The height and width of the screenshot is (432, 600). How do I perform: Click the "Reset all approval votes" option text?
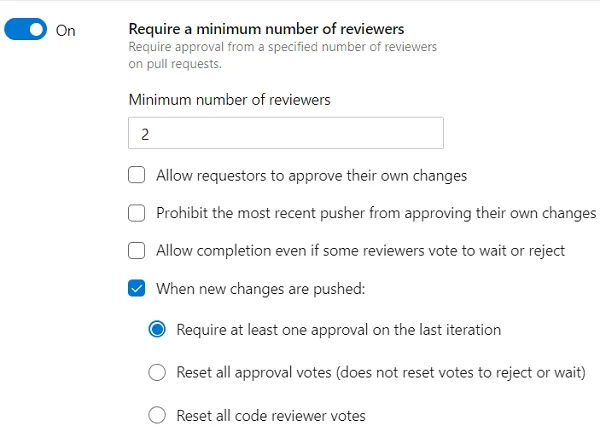click(380, 372)
